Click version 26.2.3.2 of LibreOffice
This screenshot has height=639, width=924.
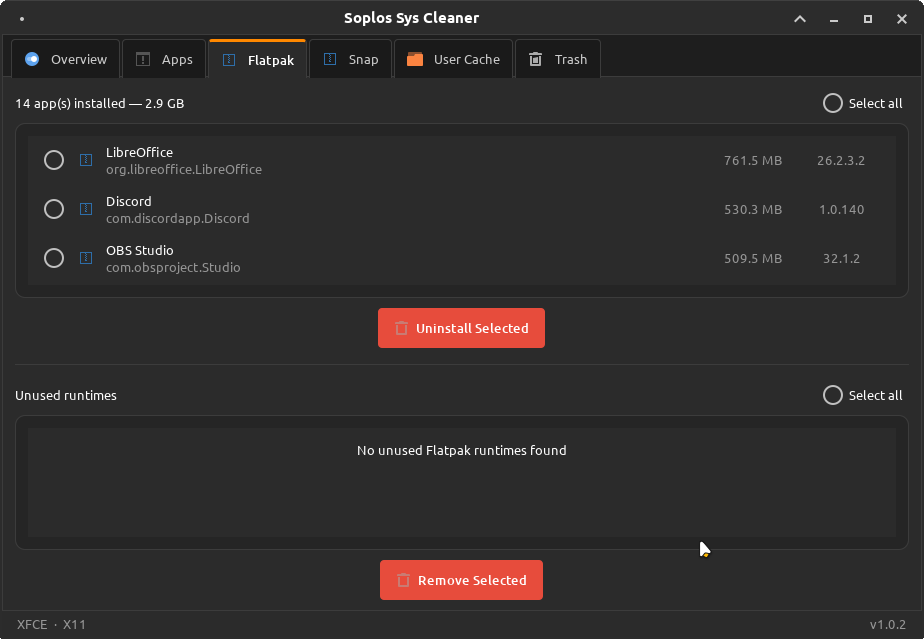point(841,160)
